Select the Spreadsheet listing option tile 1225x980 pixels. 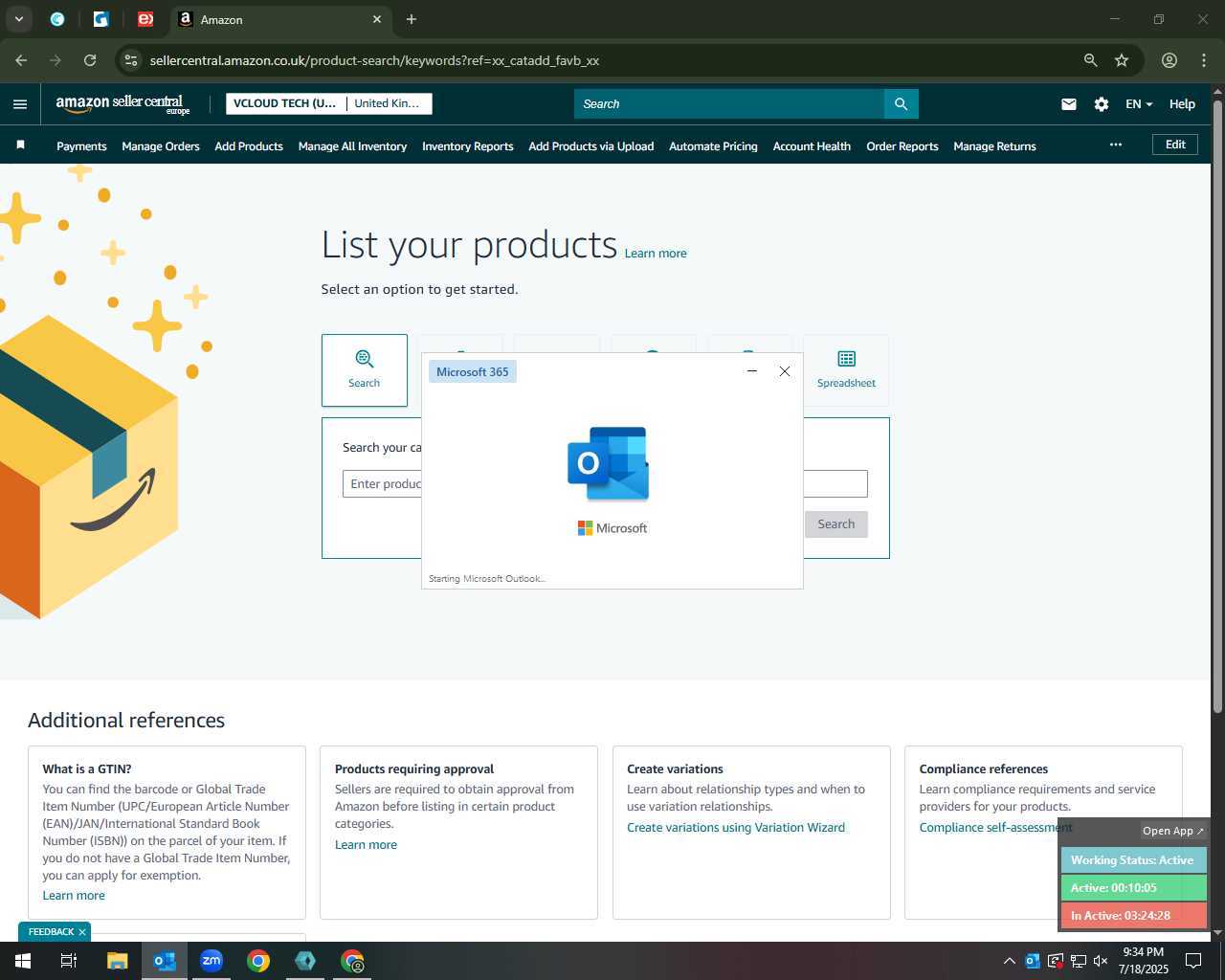tap(846, 369)
